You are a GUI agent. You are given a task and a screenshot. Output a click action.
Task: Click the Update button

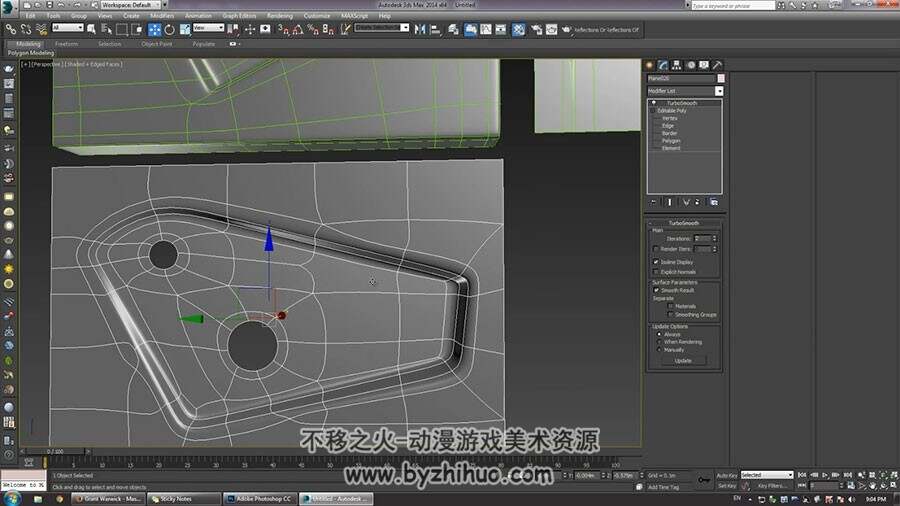click(683, 361)
